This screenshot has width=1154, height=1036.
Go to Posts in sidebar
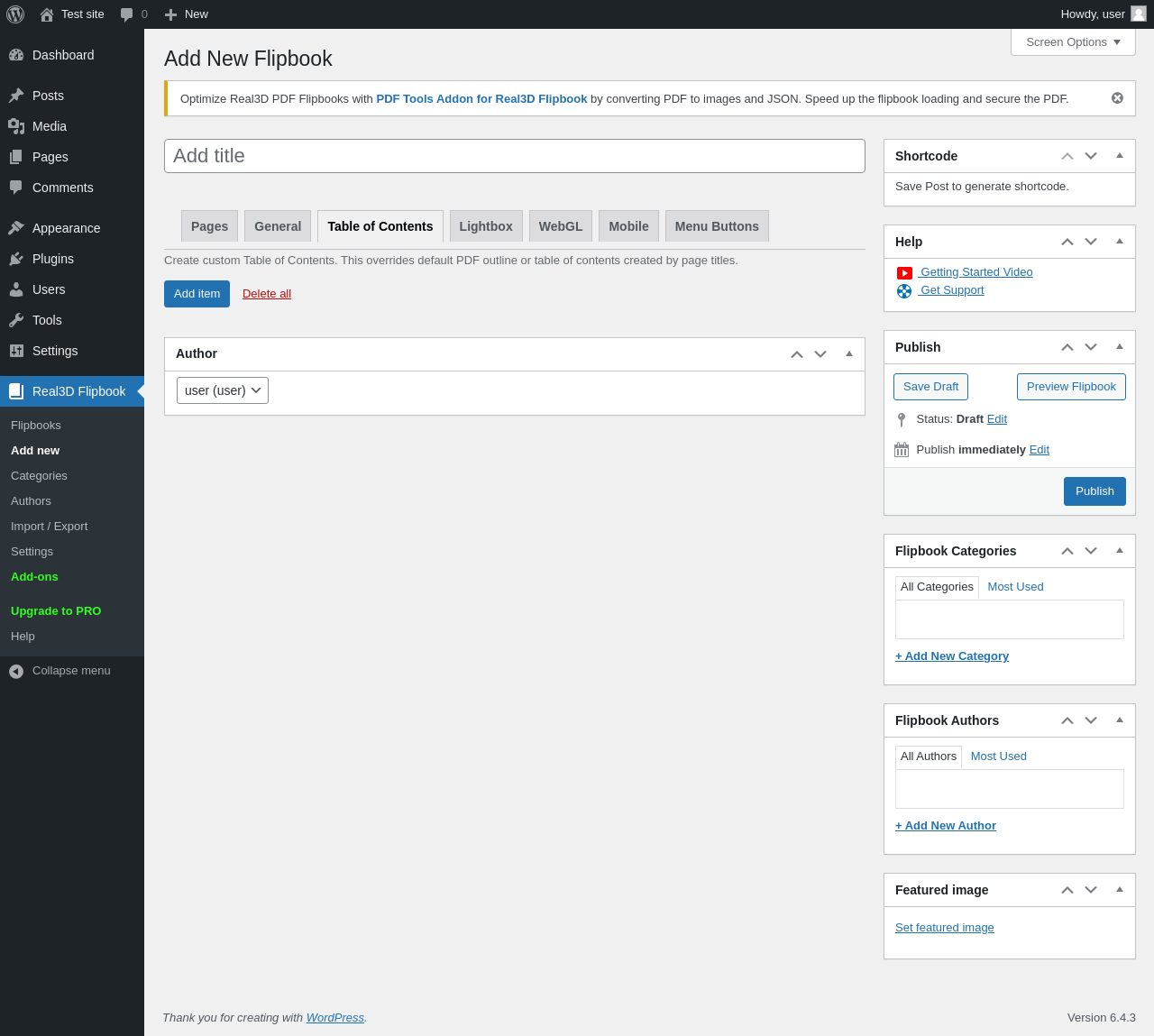point(72,96)
